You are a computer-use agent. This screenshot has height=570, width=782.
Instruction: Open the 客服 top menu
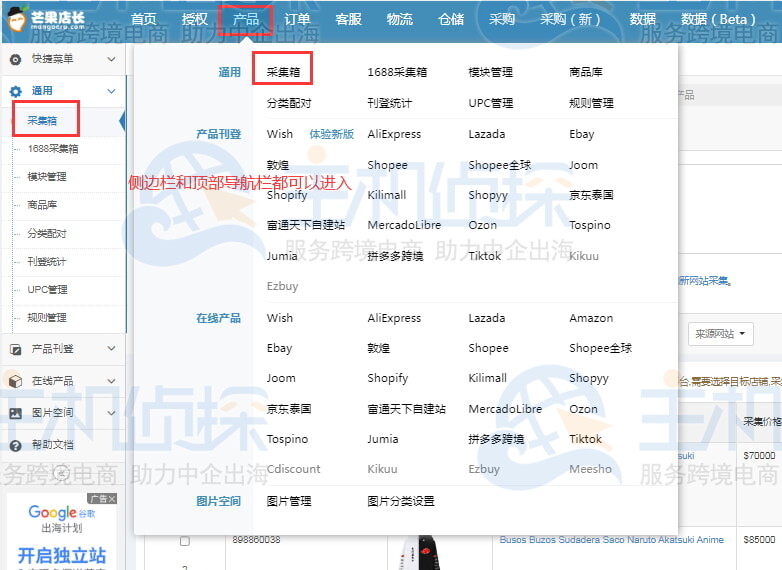tap(348, 19)
